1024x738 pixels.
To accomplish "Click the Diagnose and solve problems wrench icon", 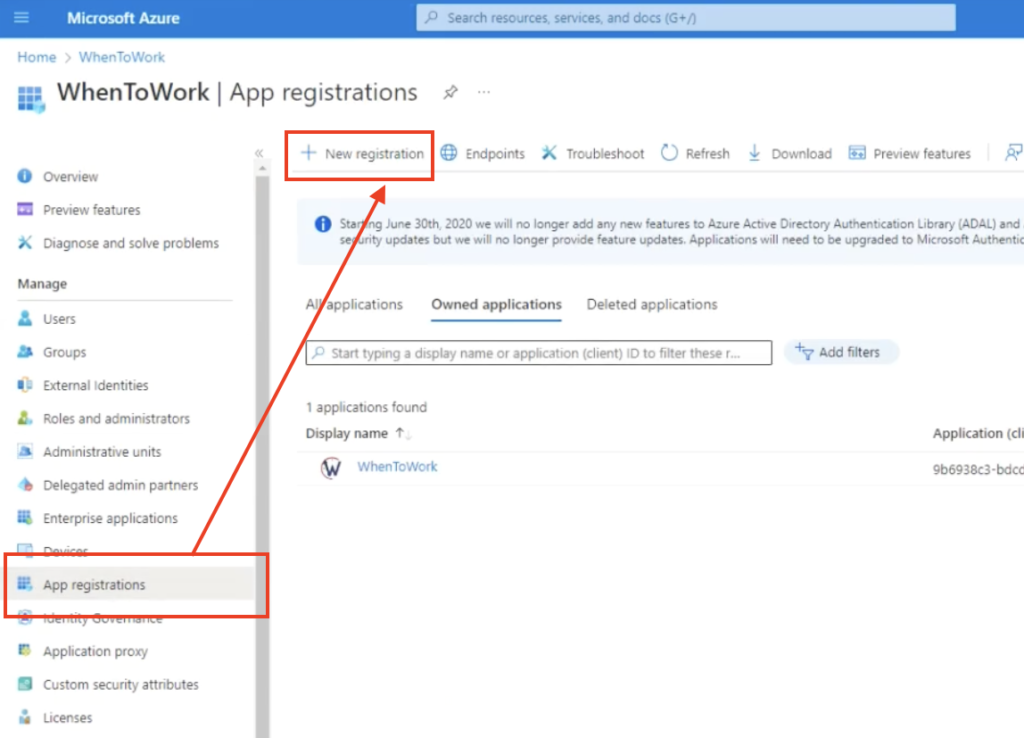I will 24,242.
